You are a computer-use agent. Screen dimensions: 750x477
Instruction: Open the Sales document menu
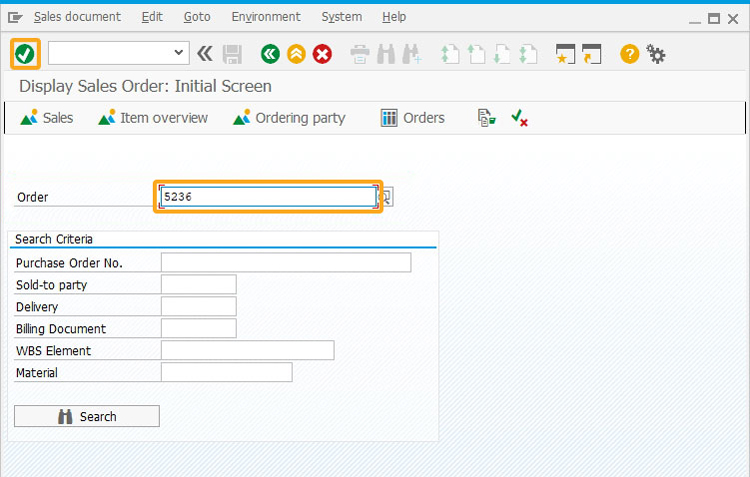[77, 17]
